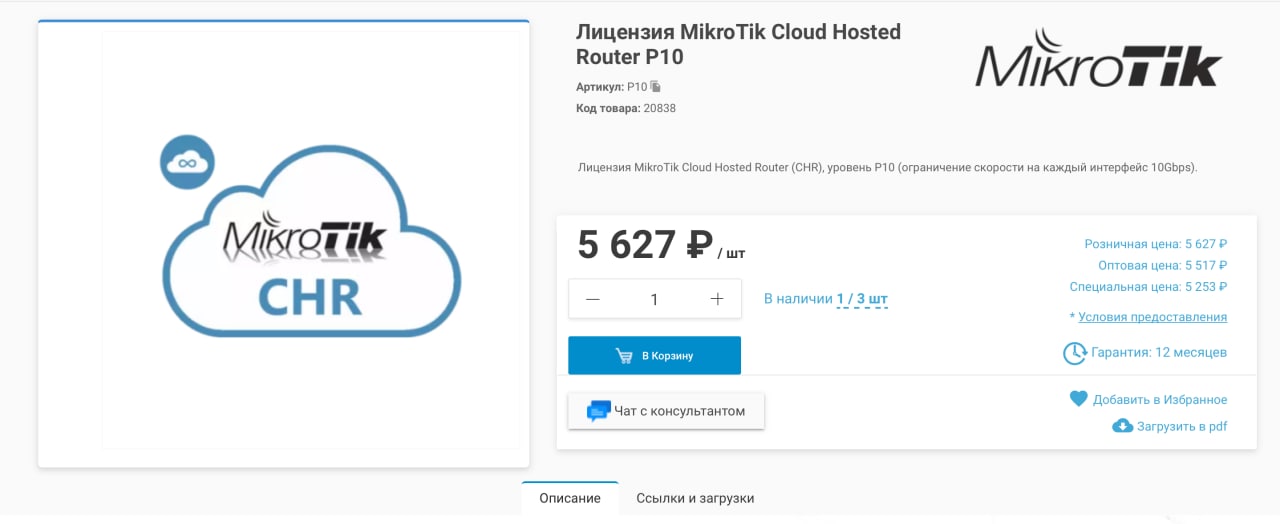This screenshot has height=524, width=1280.
Task: Click the quantity input field
Action: pos(655,299)
